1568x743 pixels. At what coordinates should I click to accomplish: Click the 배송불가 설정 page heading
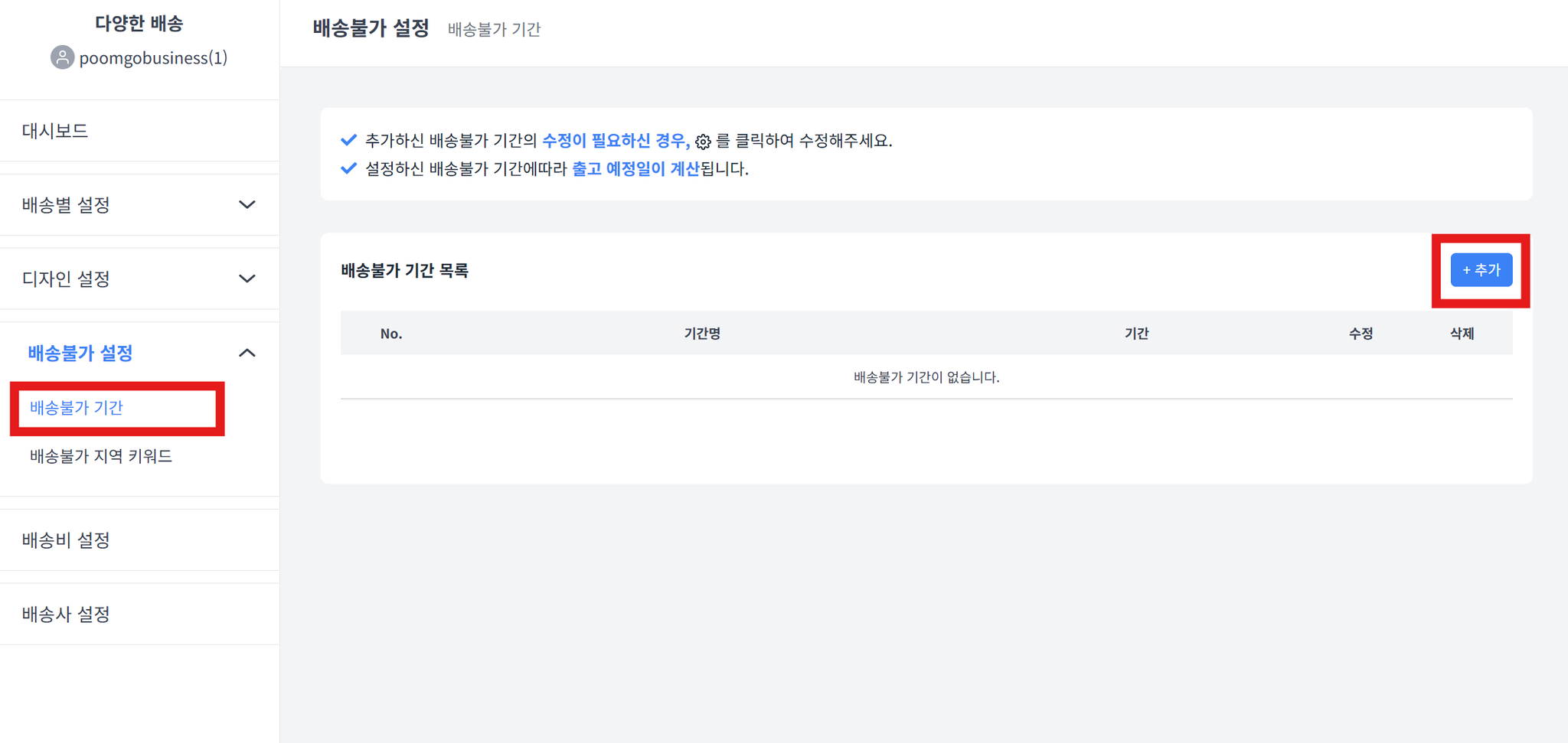coord(371,28)
